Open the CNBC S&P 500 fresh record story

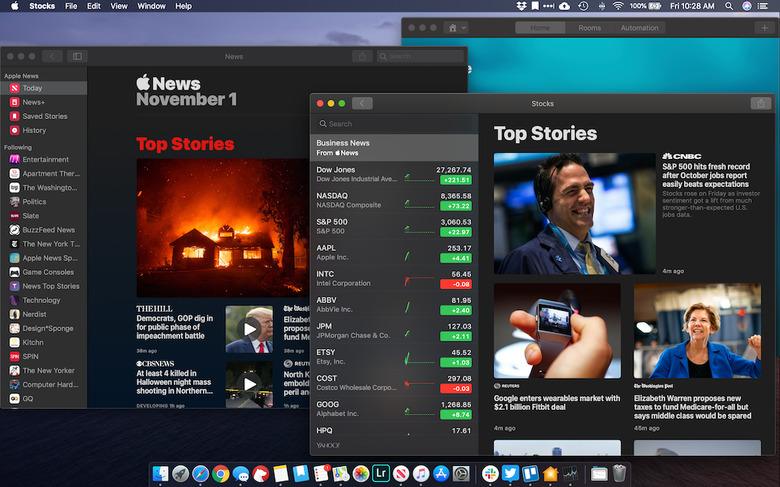click(705, 175)
